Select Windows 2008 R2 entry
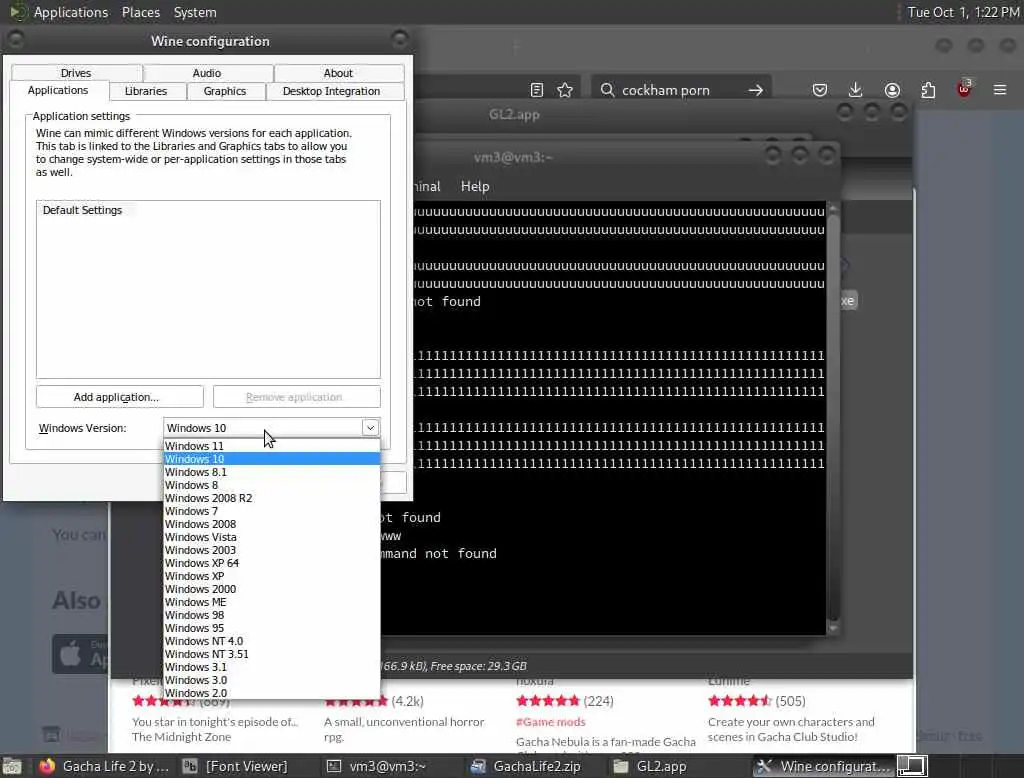This screenshot has width=1024, height=778. pos(271,498)
